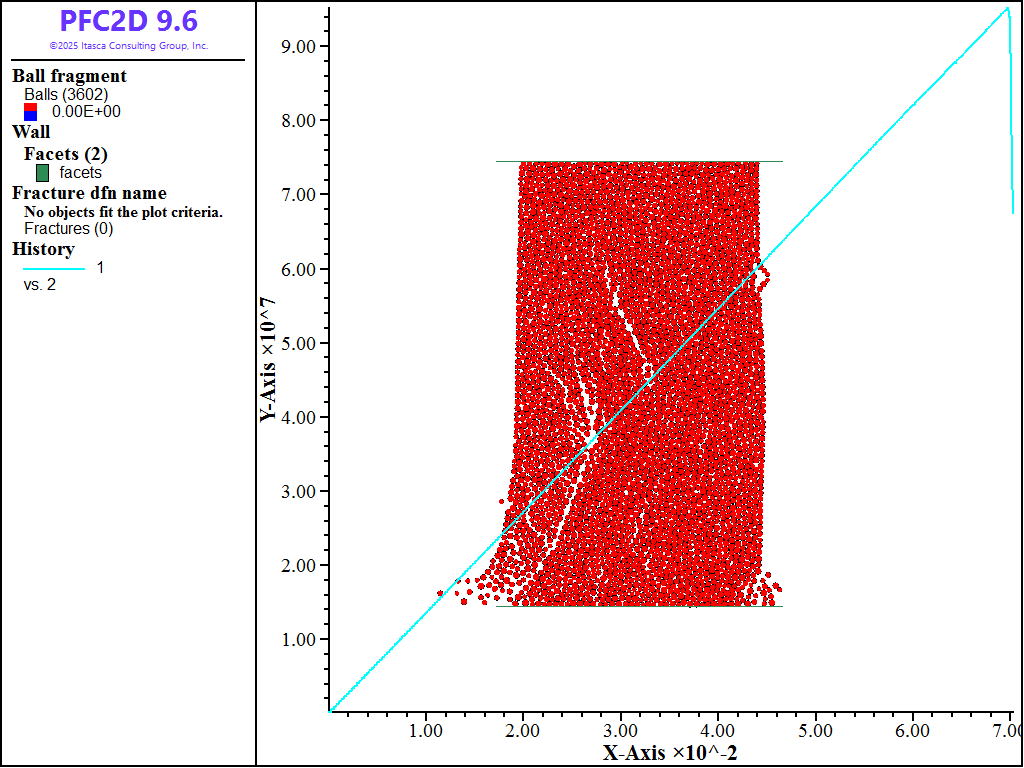This screenshot has width=1024, height=768.
Task: Select the green facets color swatch
Action: tap(42, 173)
